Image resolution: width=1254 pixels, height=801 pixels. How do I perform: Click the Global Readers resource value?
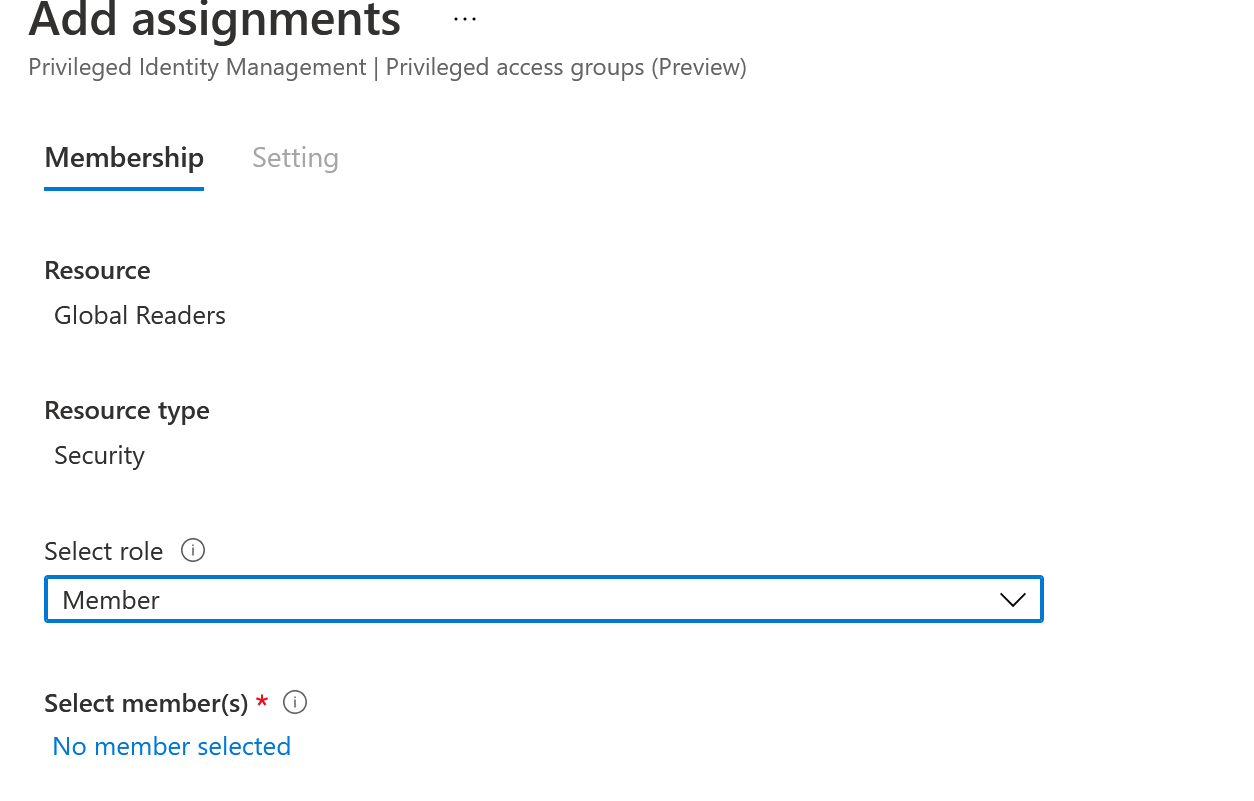tap(140, 315)
